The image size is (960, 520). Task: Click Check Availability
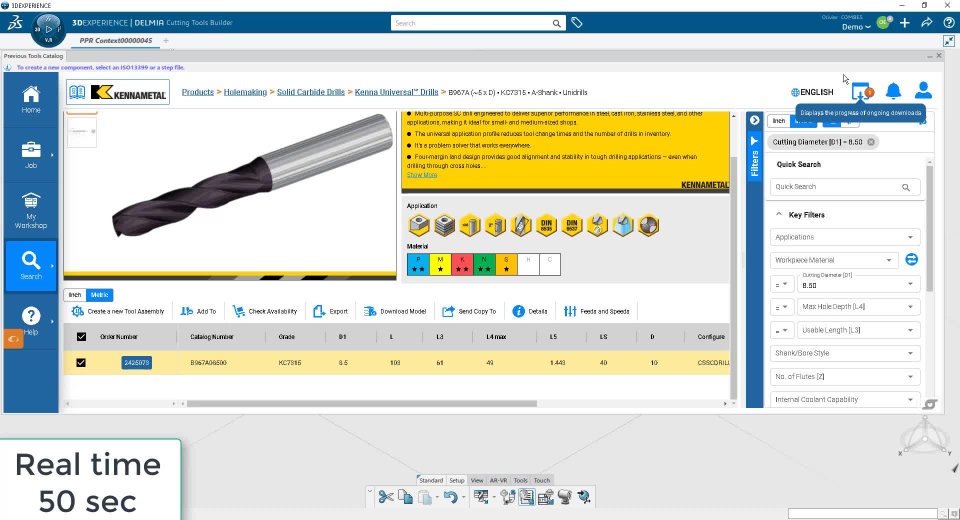click(264, 312)
